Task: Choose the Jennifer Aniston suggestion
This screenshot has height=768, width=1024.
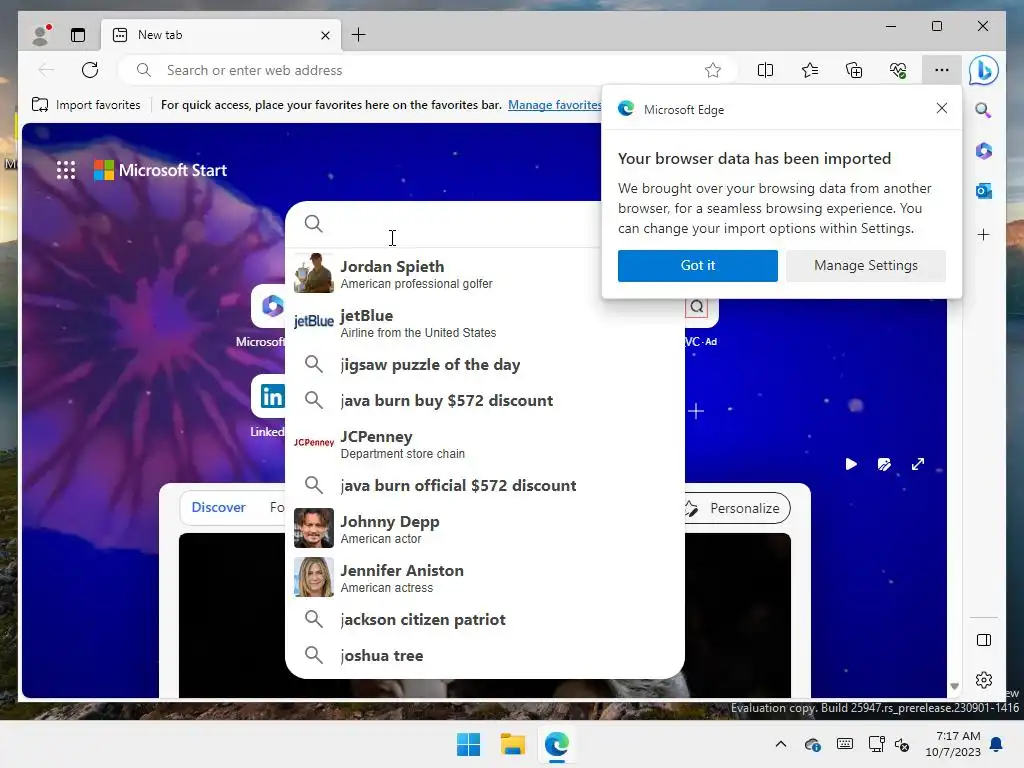Action: point(485,577)
